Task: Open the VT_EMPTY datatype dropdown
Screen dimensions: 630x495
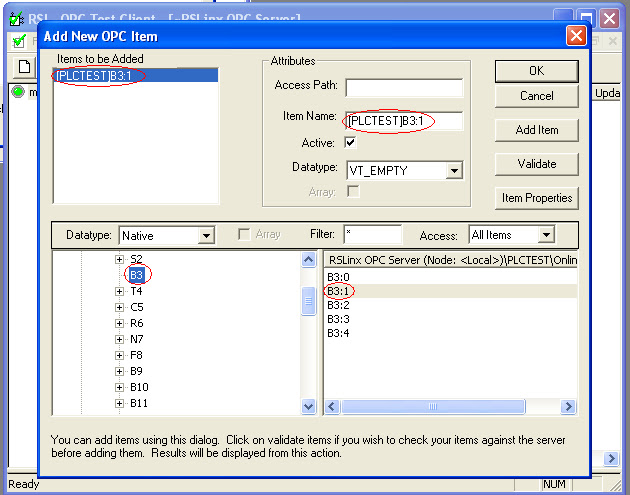Action: 454,171
